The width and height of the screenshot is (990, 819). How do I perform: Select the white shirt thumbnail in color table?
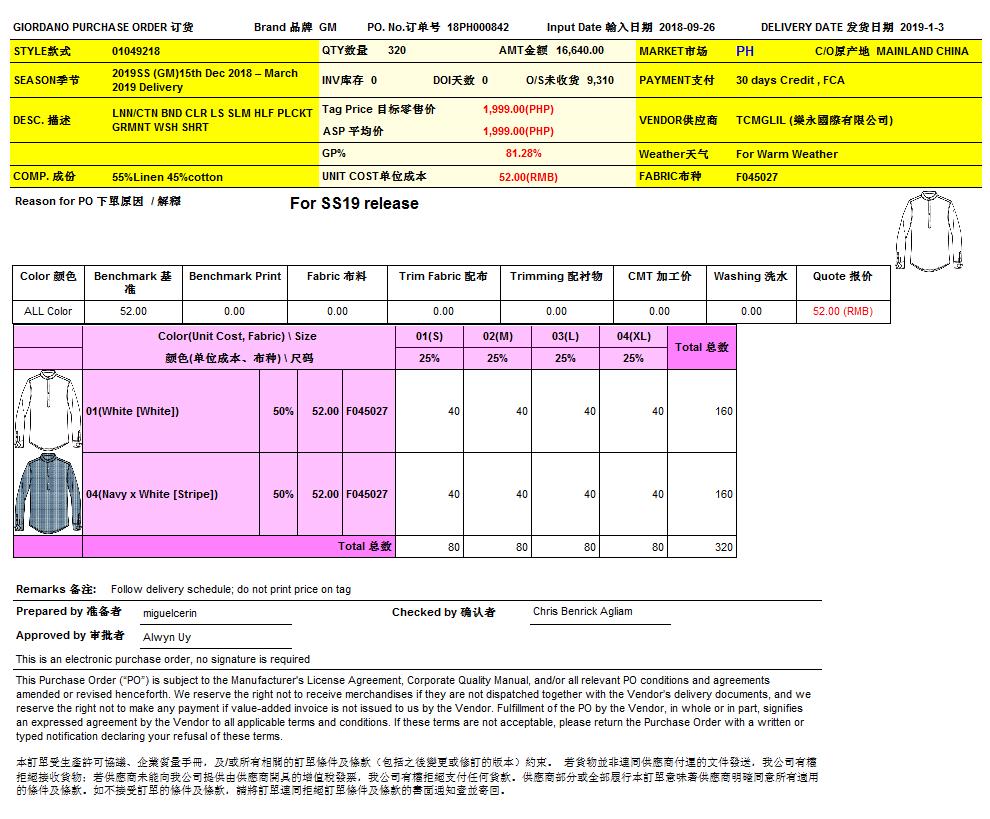pos(47,410)
